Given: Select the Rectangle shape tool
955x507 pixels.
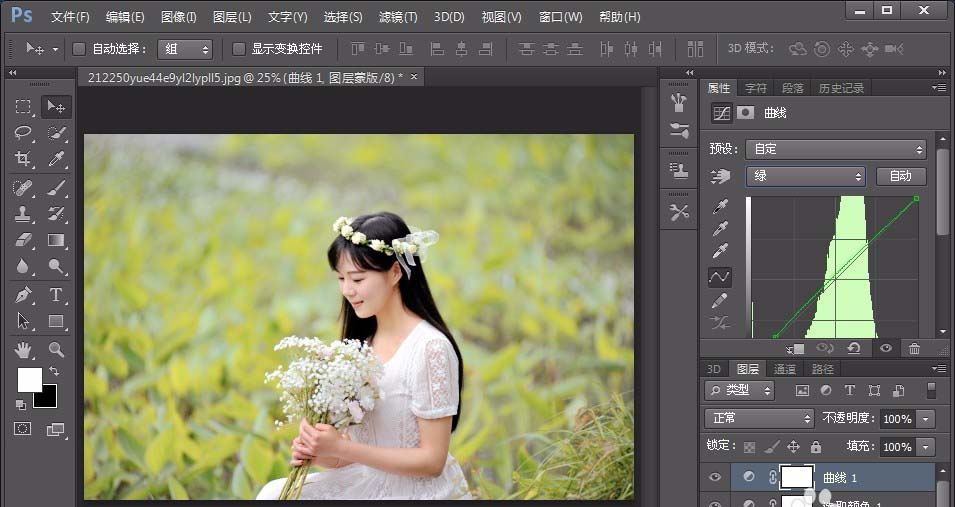Looking at the screenshot, I should (56, 321).
